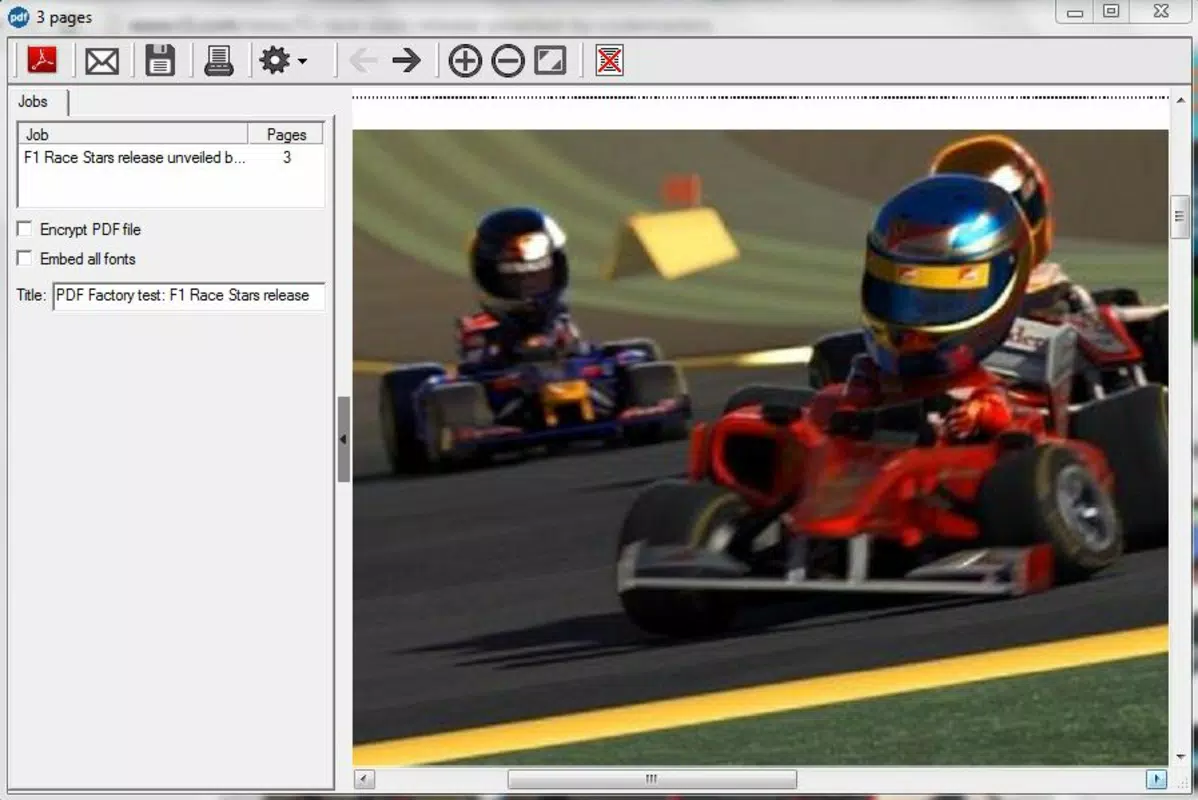The width and height of the screenshot is (1198, 800).
Task: Sort by the Pages column header
Action: 286,134
